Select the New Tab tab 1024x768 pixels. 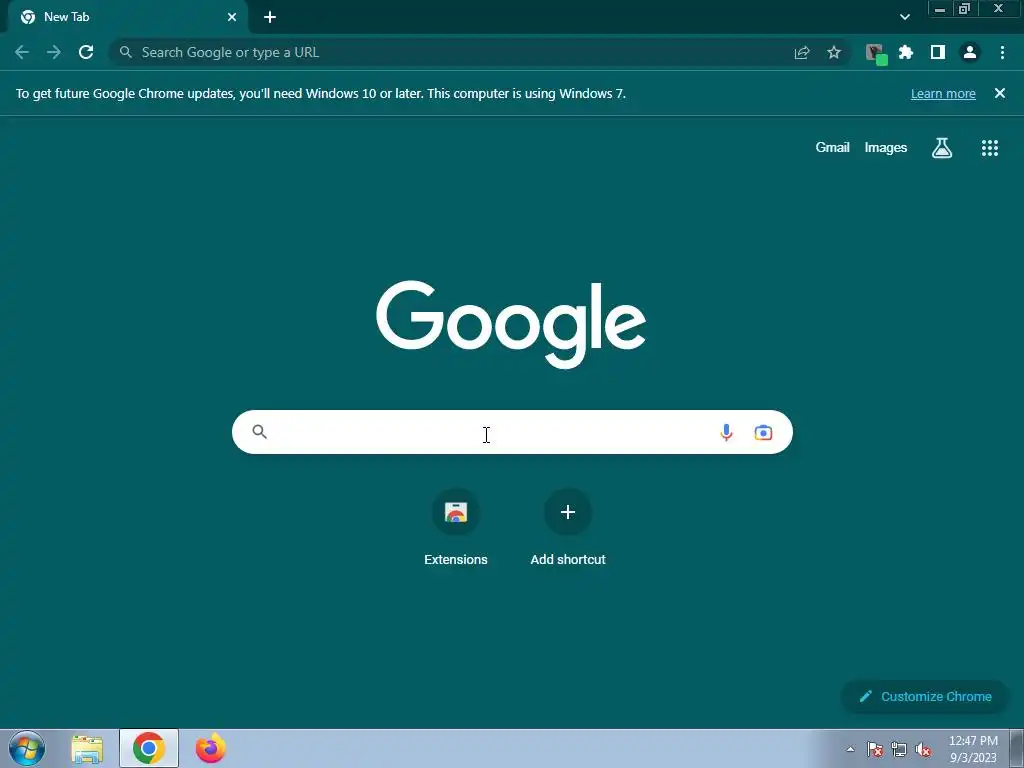[x=127, y=17]
